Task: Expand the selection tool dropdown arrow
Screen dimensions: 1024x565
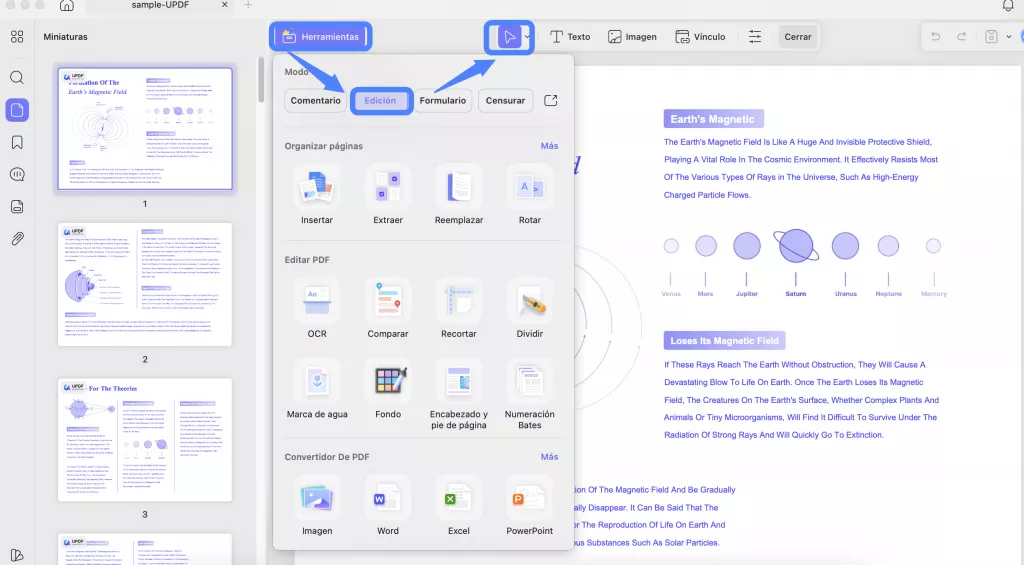Action: pyautogui.click(x=528, y=37)
